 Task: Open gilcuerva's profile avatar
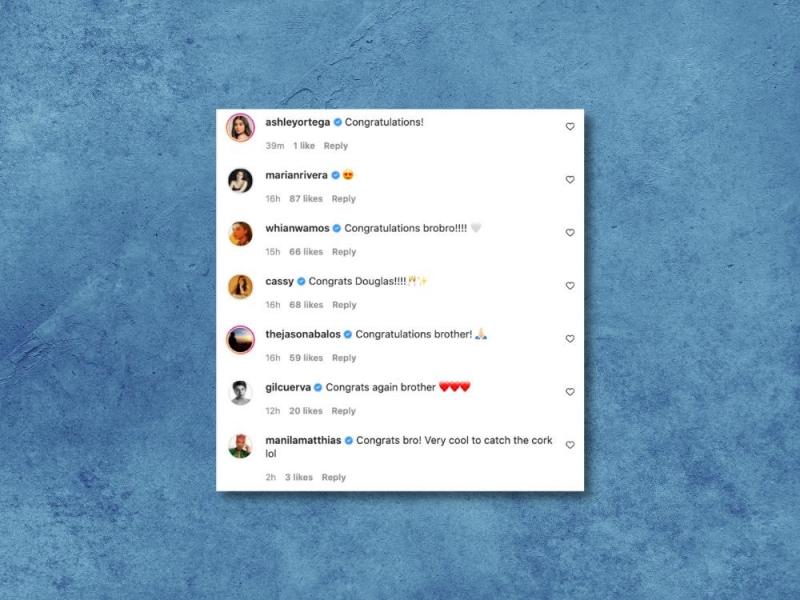click(240, 393)
